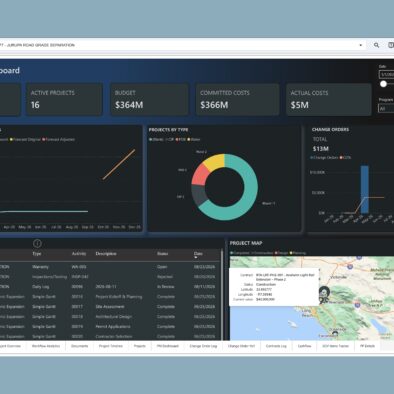Click the 'Open' status cell
This screenshot has height=394, width=394.
162,267
